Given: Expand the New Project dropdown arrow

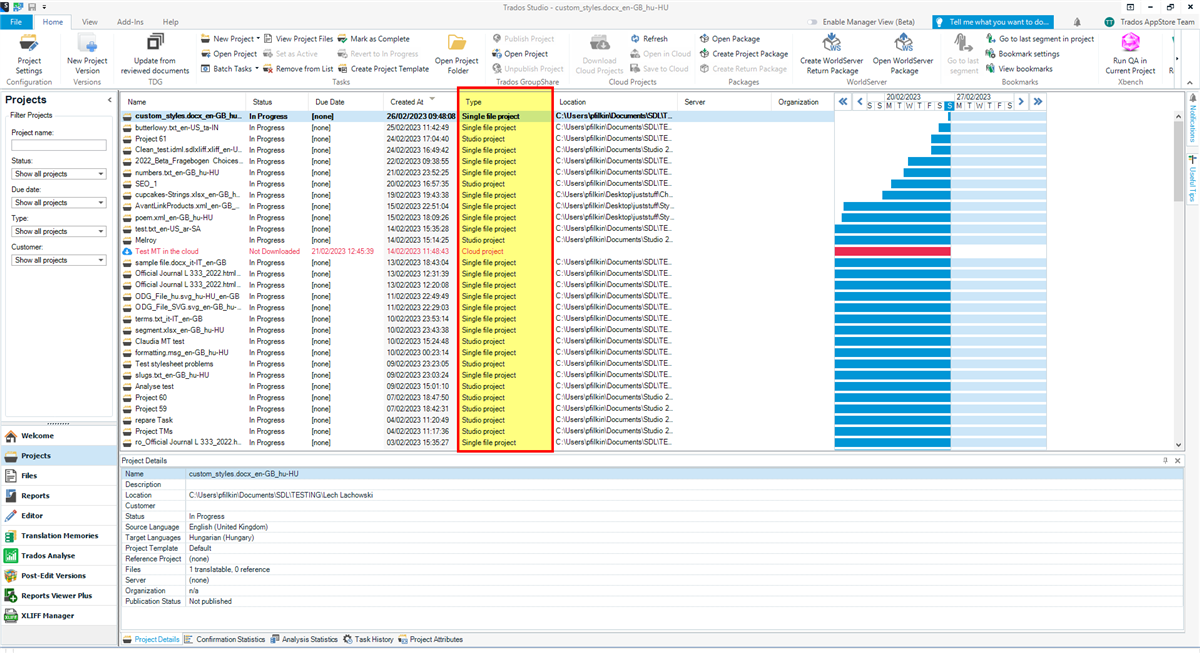Looking at the screenshot, I should (258, 39).
